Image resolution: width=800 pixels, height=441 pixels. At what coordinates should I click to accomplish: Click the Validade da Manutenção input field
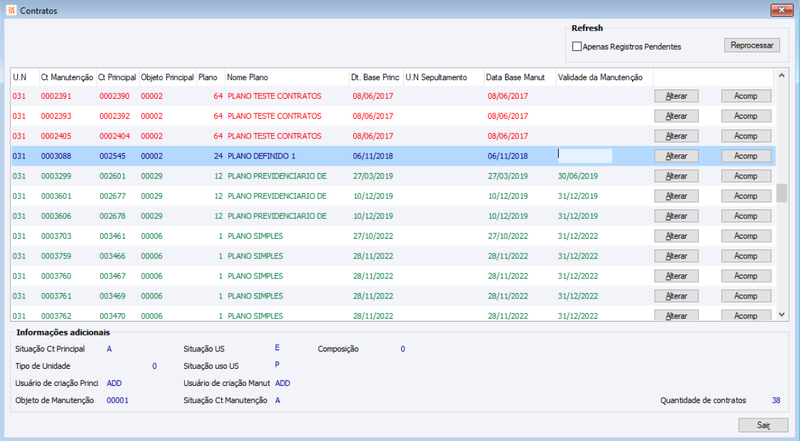pos(585,156)
